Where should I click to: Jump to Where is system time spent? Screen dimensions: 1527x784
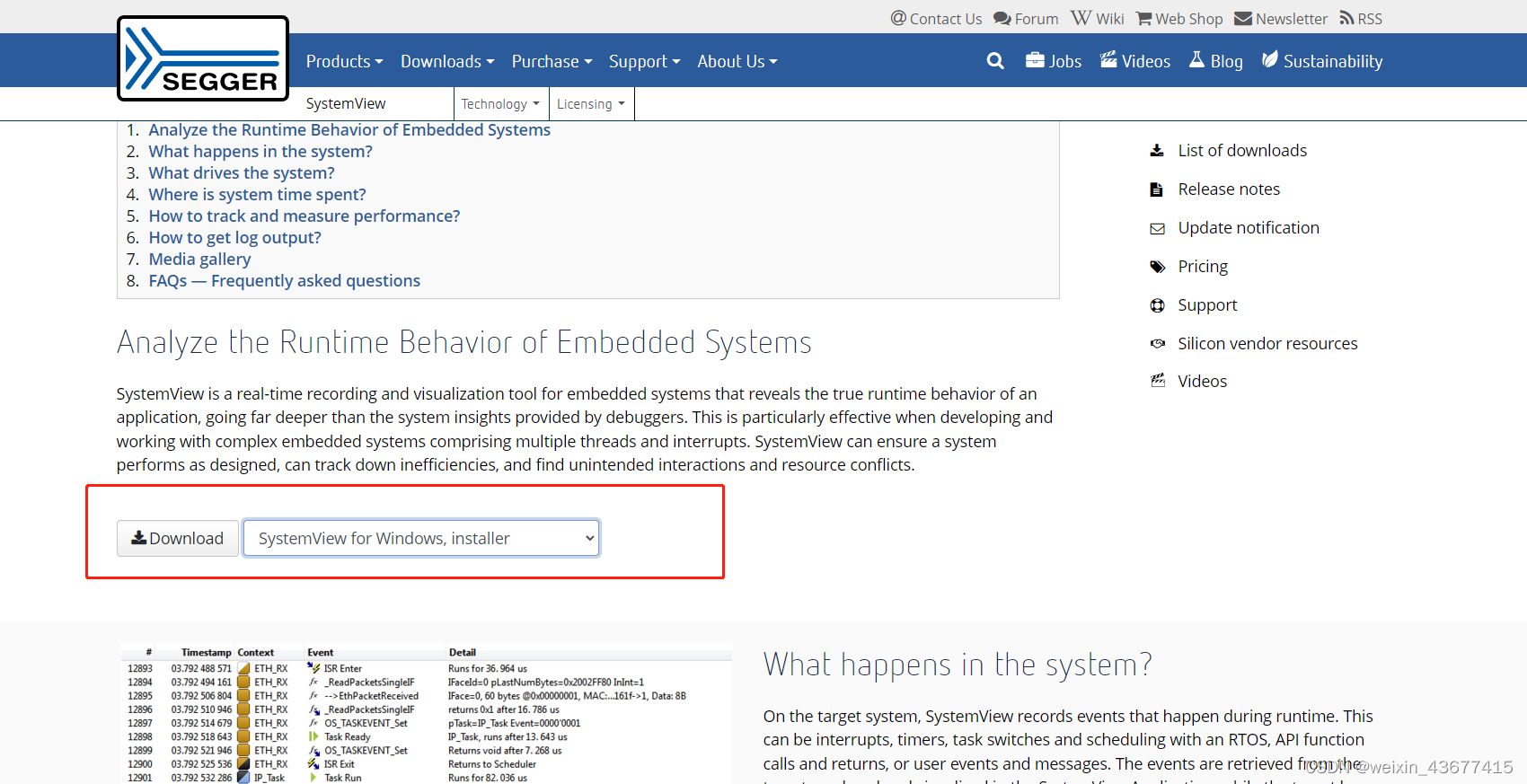pyautogui.click(x=258, y=195)
